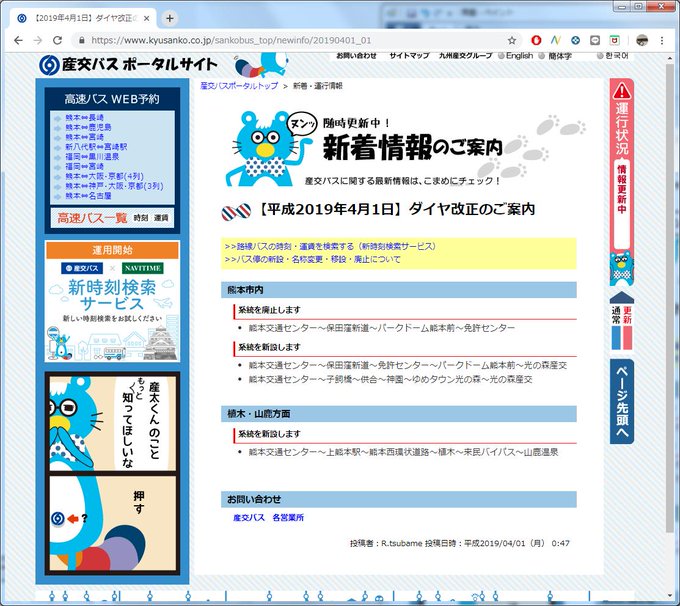Open the 新時刻検索サービス banner

coord(112,301)
